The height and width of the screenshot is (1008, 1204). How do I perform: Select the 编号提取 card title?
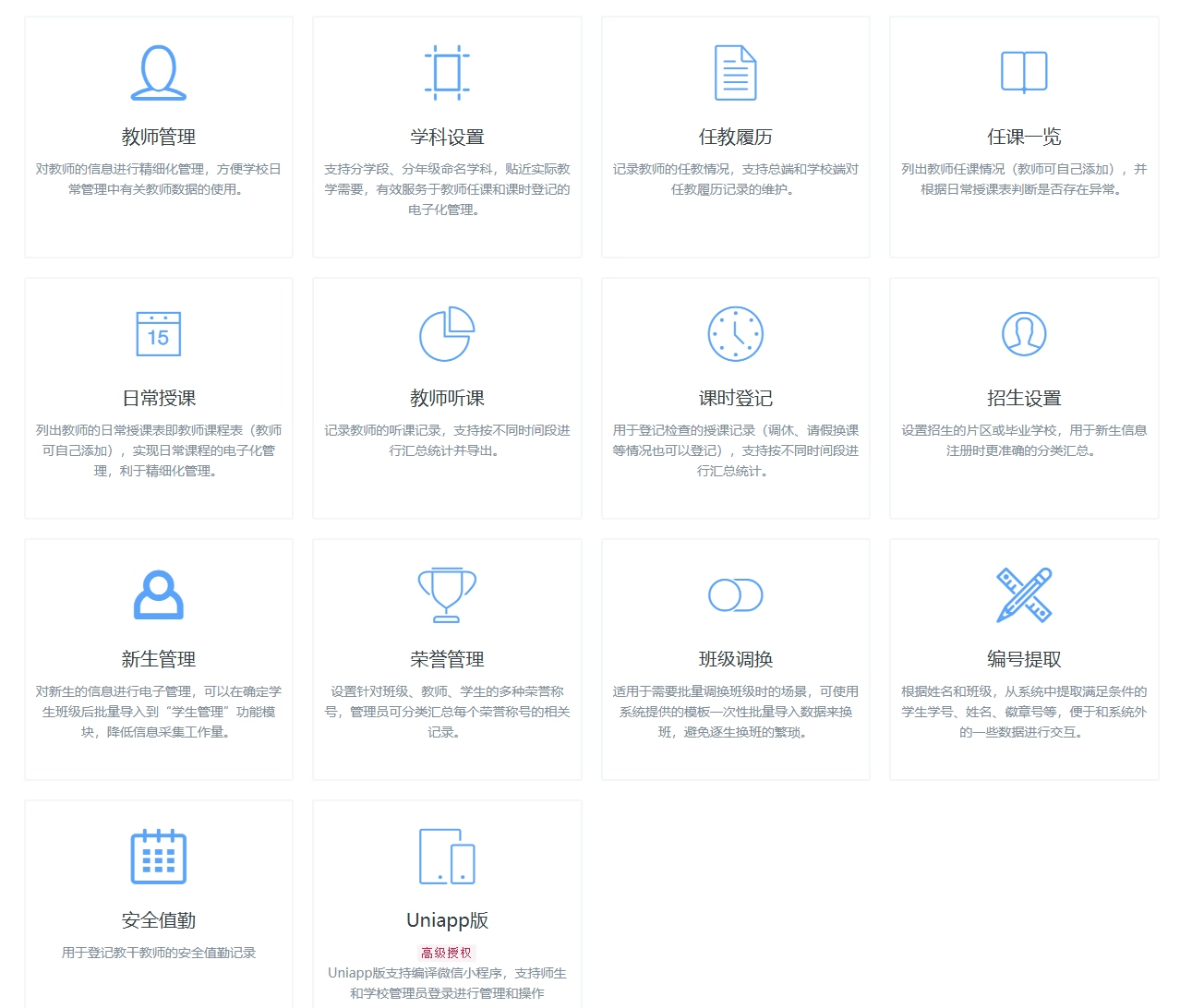point(1024,659)
